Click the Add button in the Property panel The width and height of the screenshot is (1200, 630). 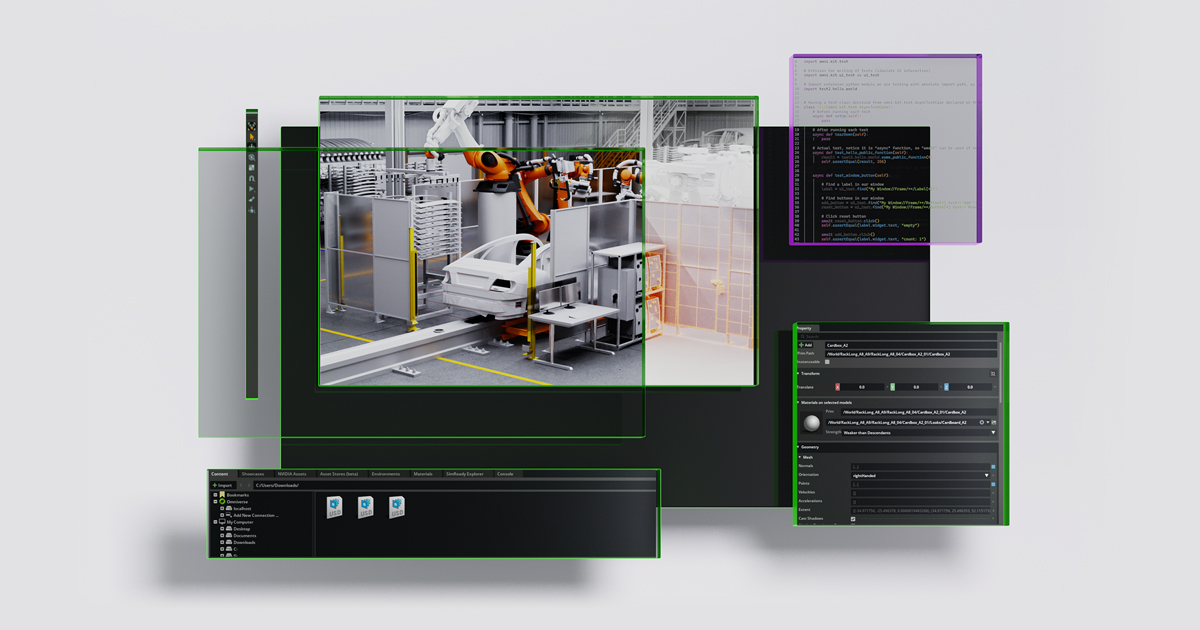806,345
